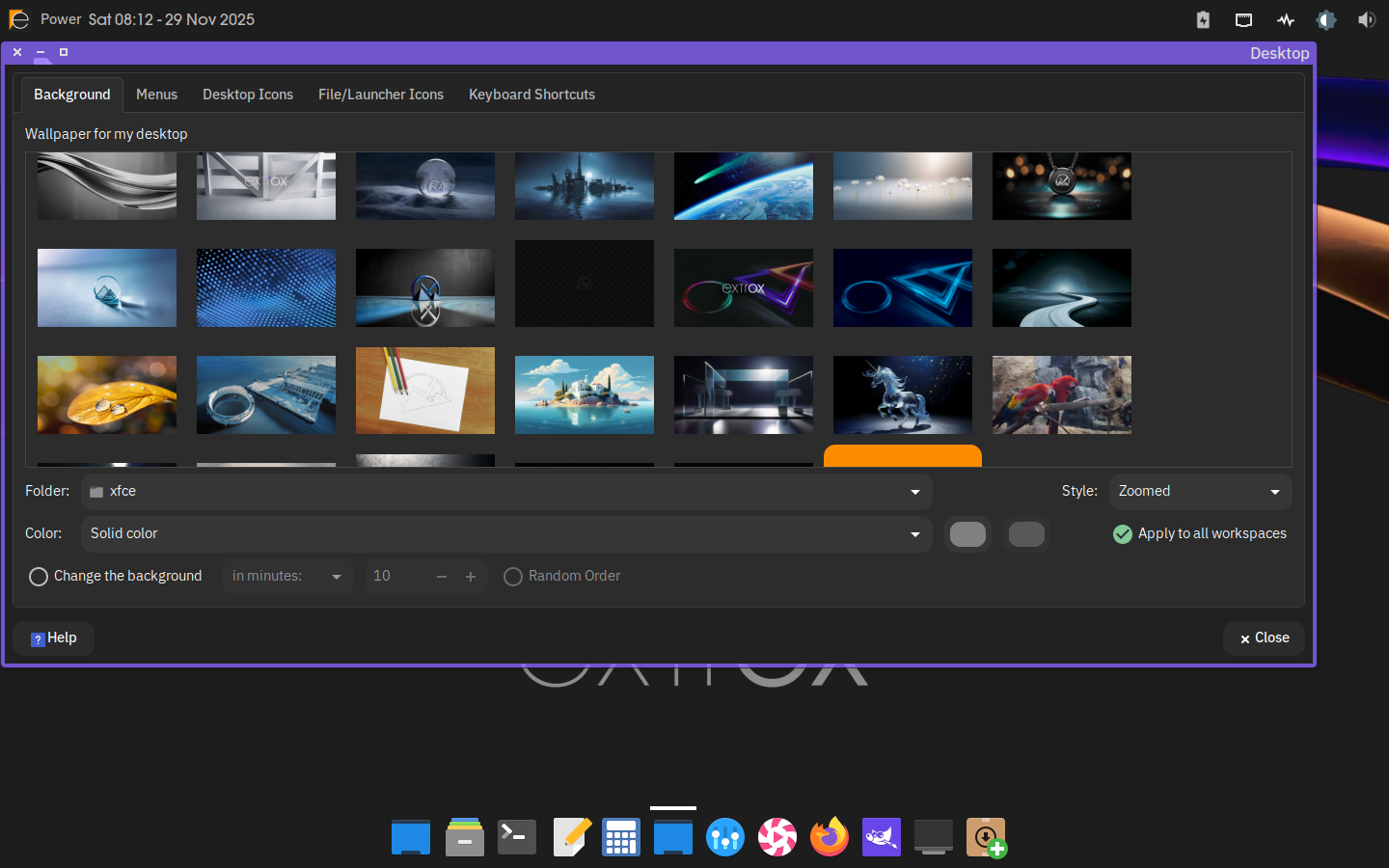Click the battery power icon in the top panel

(x=1203, y=19)
